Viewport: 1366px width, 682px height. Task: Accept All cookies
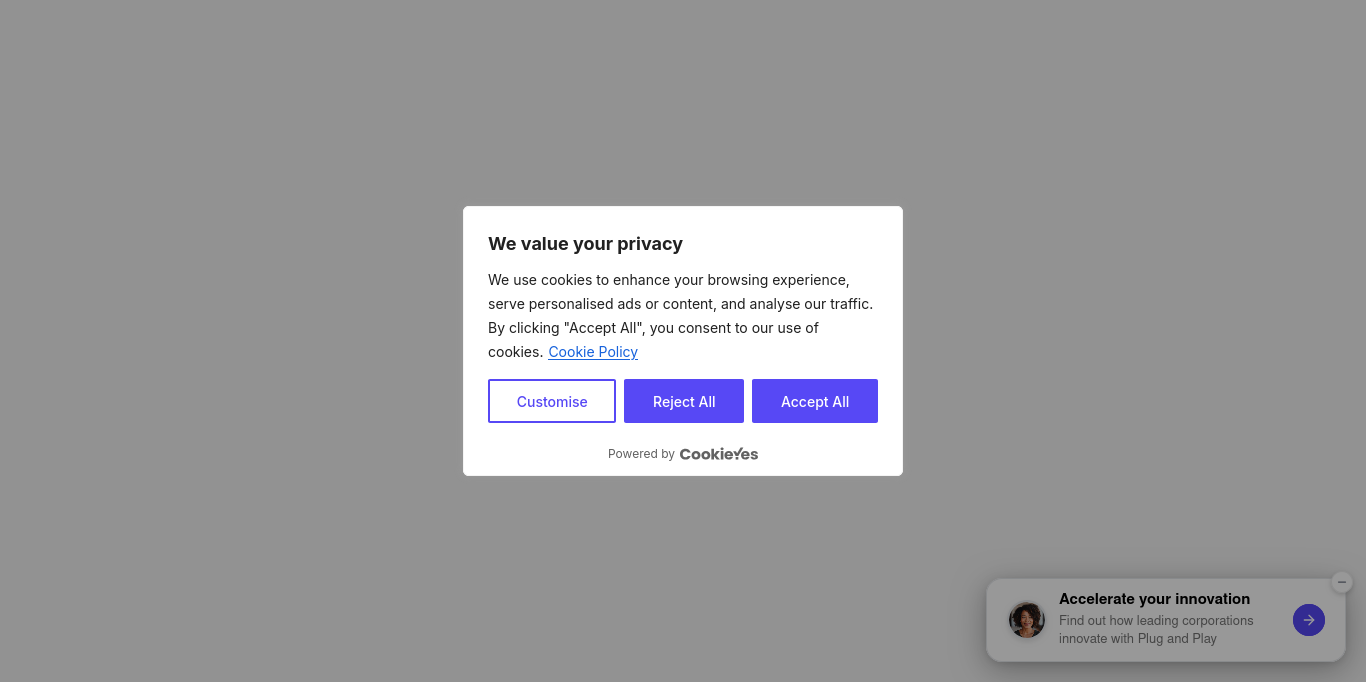tap(815, 401)
